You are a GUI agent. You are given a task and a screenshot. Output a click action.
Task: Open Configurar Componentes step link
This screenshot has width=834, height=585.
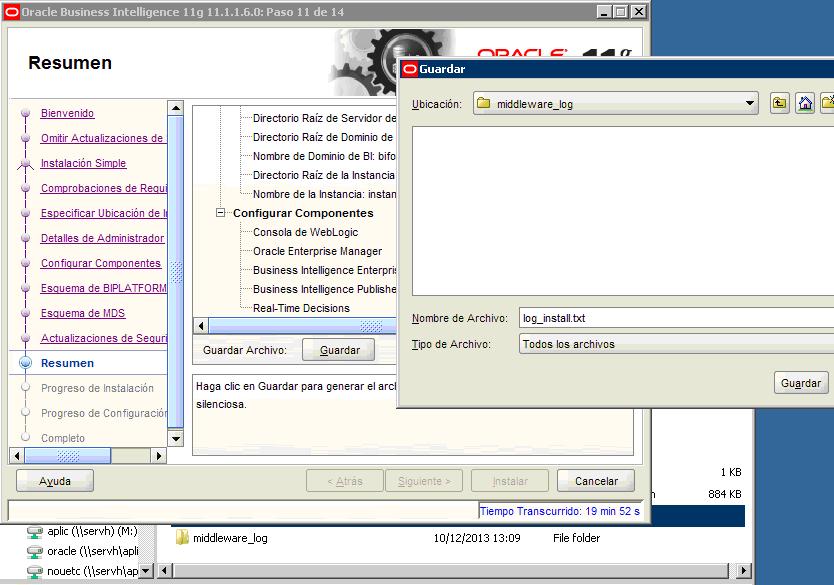click(101, 263)
